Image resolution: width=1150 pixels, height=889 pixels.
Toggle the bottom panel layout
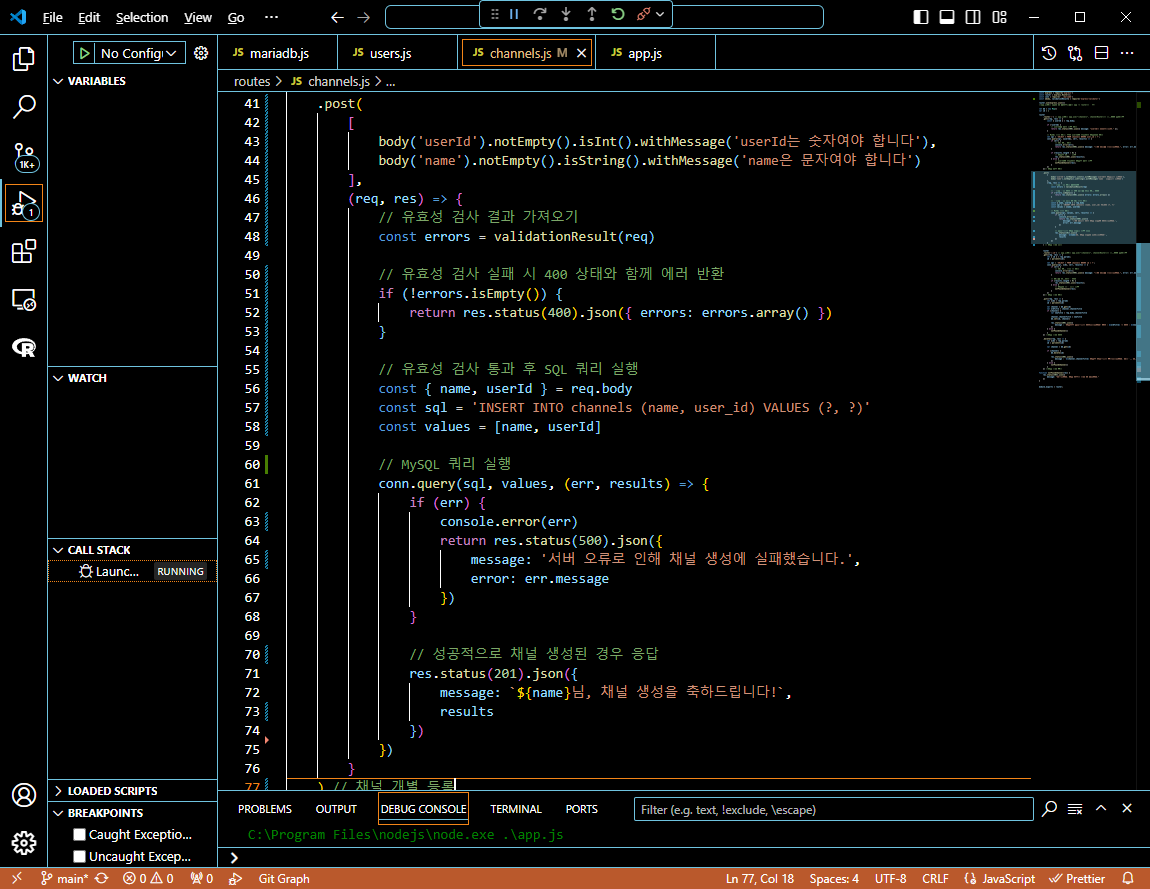click(x=947, y=18)
